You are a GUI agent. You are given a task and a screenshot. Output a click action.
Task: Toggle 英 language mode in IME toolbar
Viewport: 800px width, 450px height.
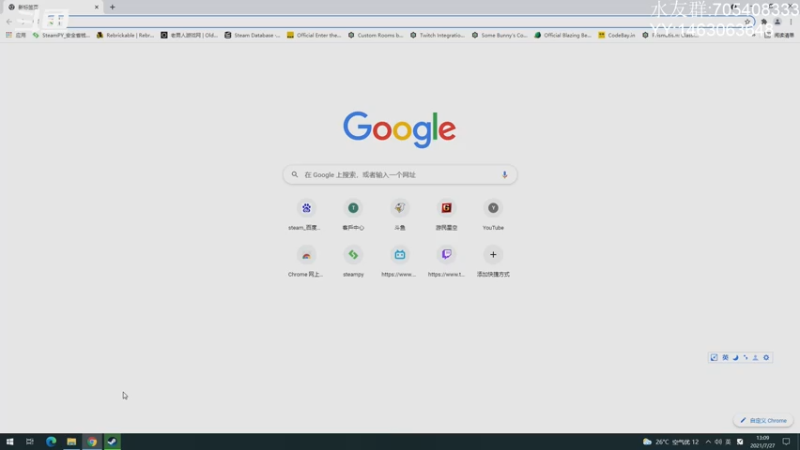(725, 358)
